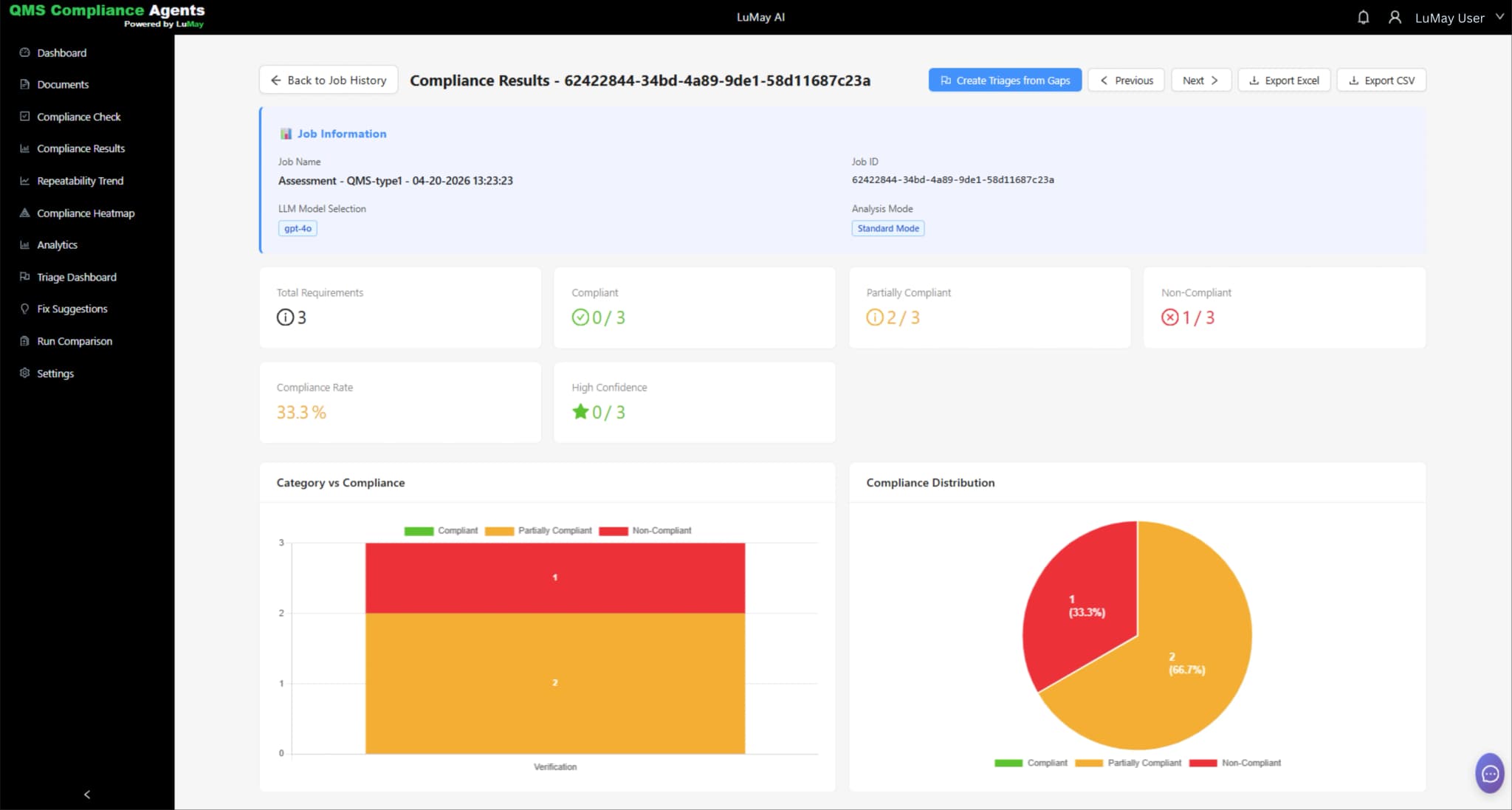This screenshot has width=1512, height=810.
Task: Click the QMS Compliance Agents logo
Action: point(107,16)
